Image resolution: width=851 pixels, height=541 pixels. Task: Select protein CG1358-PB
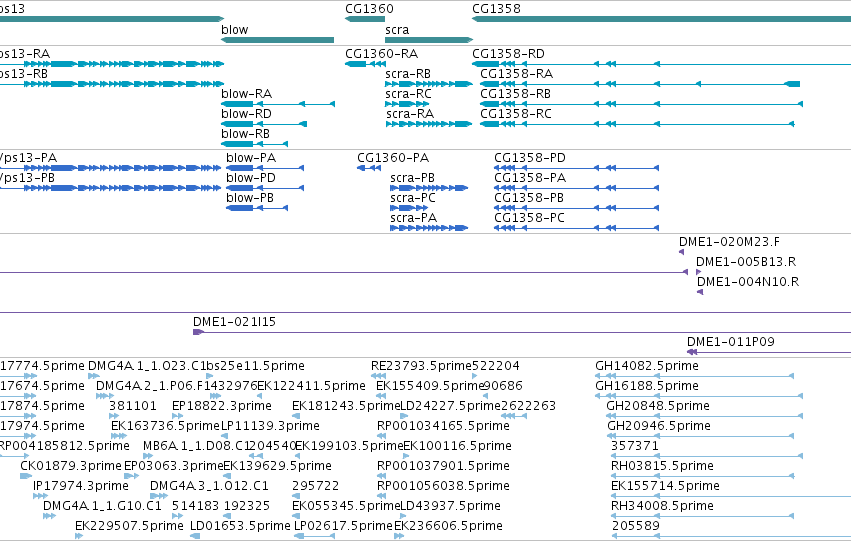pyautogui.click(x=576, y=208)
